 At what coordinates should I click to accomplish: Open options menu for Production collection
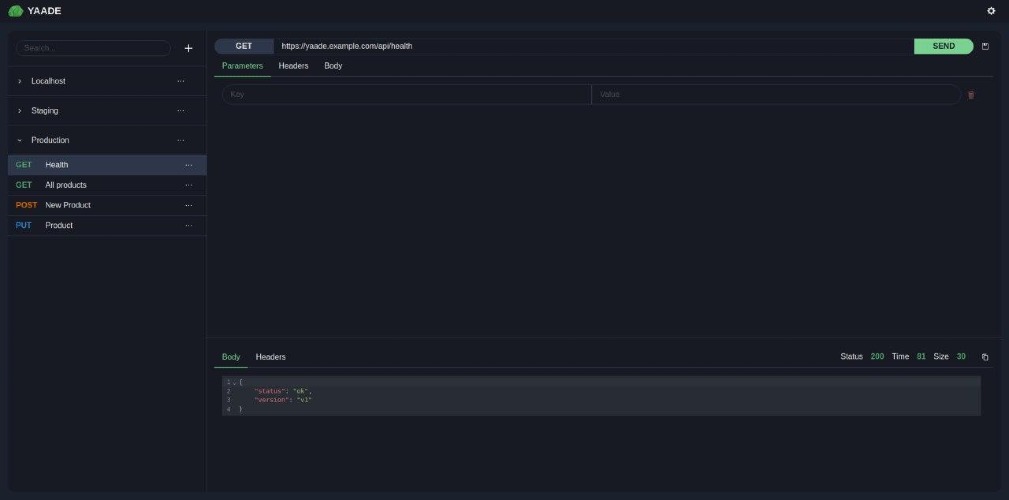click(x=181, y=140)
